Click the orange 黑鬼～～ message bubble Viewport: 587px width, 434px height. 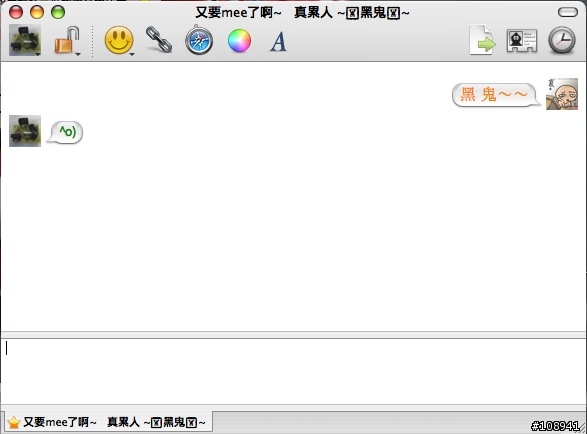pos(496,95)
